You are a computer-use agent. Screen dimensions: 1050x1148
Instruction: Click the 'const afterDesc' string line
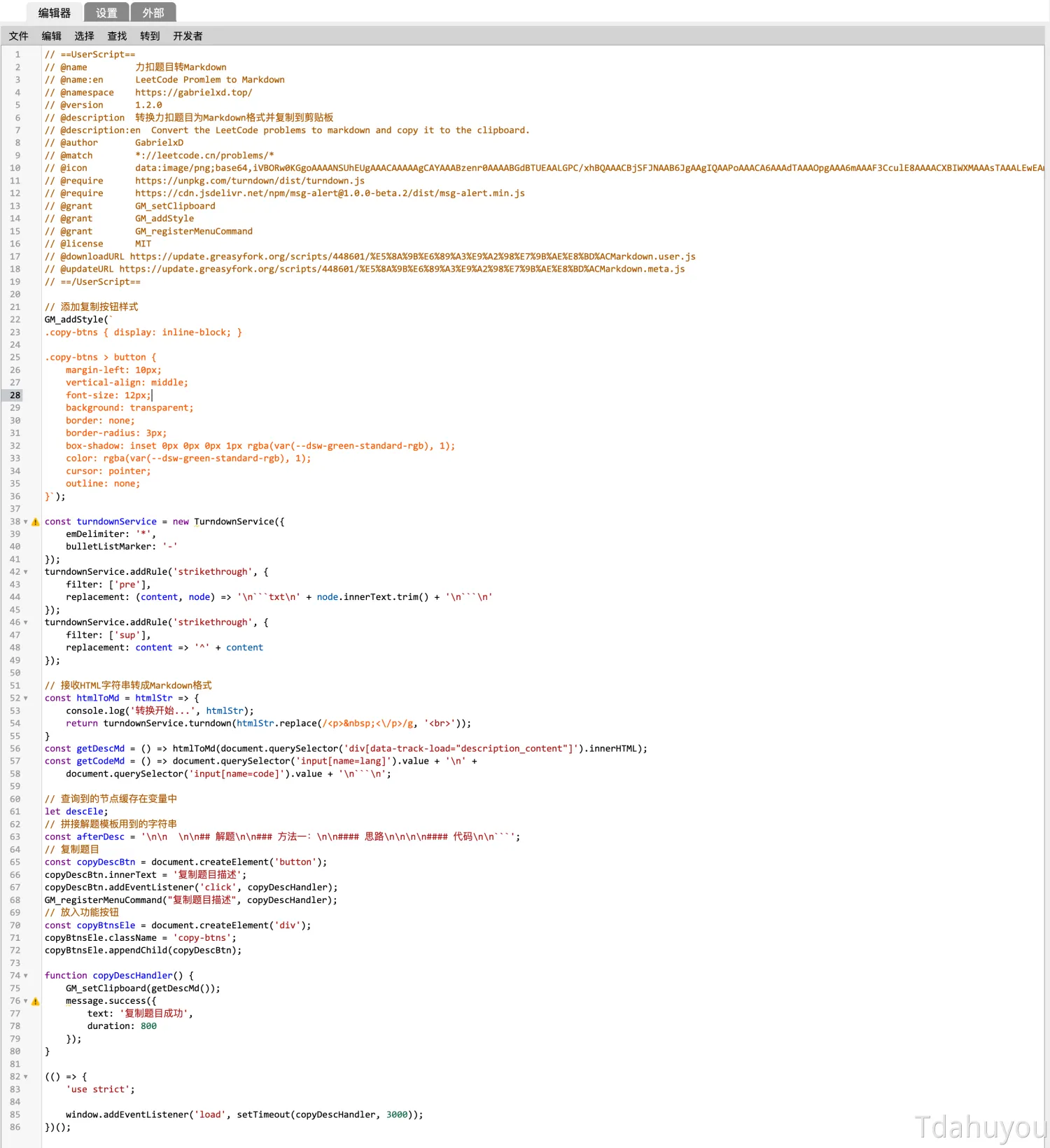click(283, 837)
